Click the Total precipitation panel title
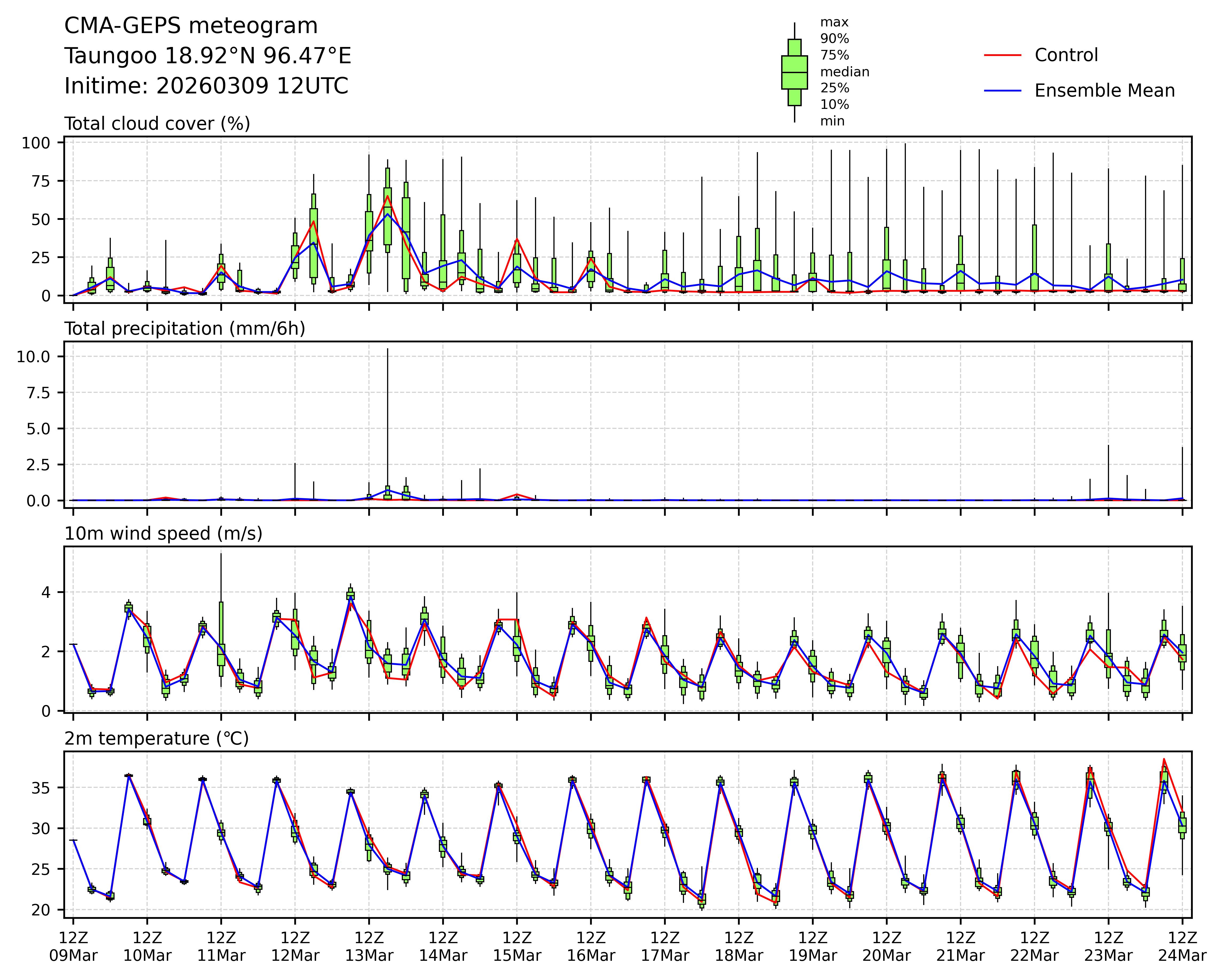Image resolution: width=1223 pixels, height=980 pixels. click(x=184, y=329)
